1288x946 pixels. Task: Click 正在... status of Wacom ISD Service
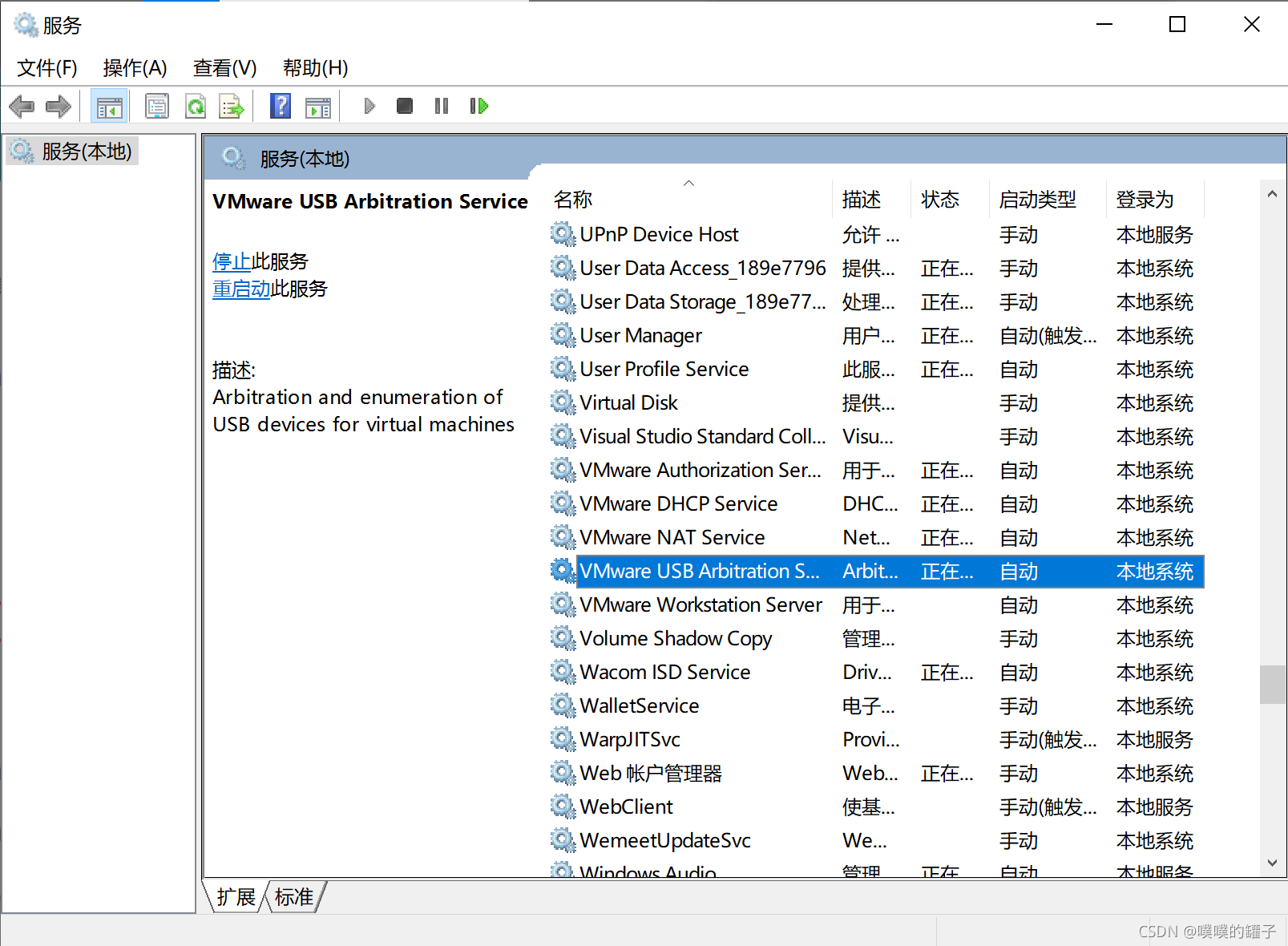click(x=947, y=672)
